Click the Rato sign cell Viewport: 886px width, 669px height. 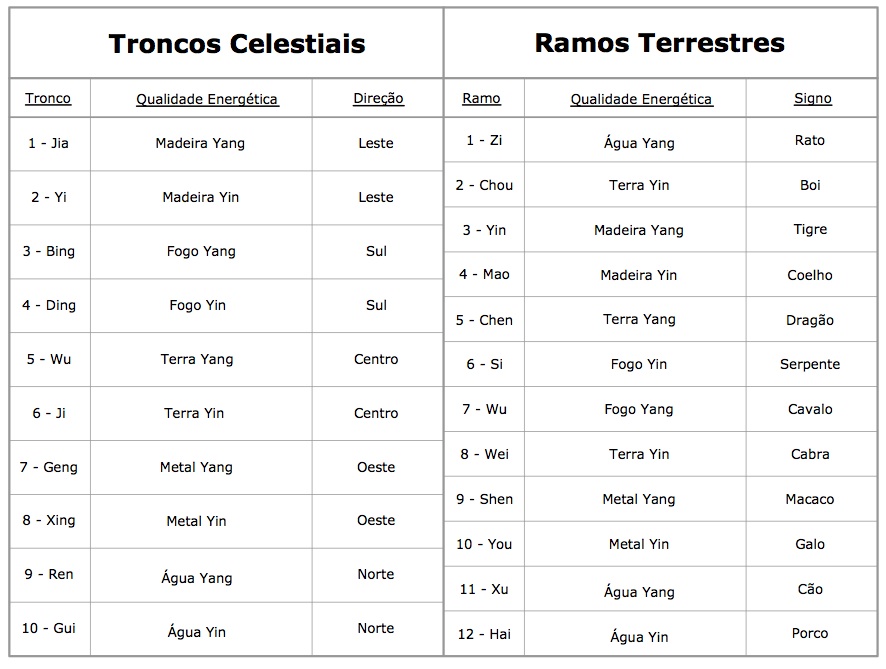pyautogui.click(x=809, y=140)
